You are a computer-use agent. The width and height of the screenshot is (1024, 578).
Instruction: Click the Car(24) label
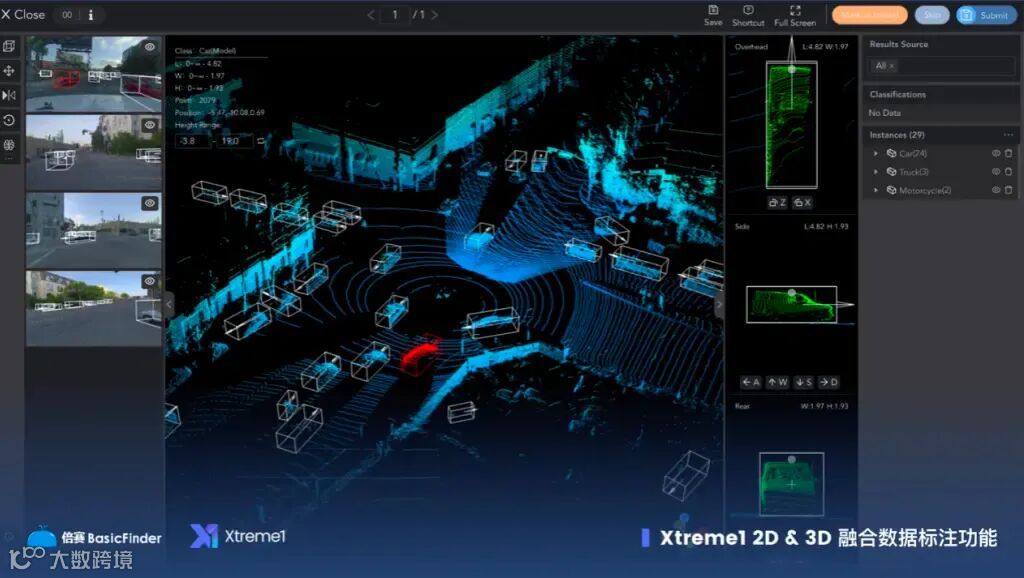pos(913,153)
